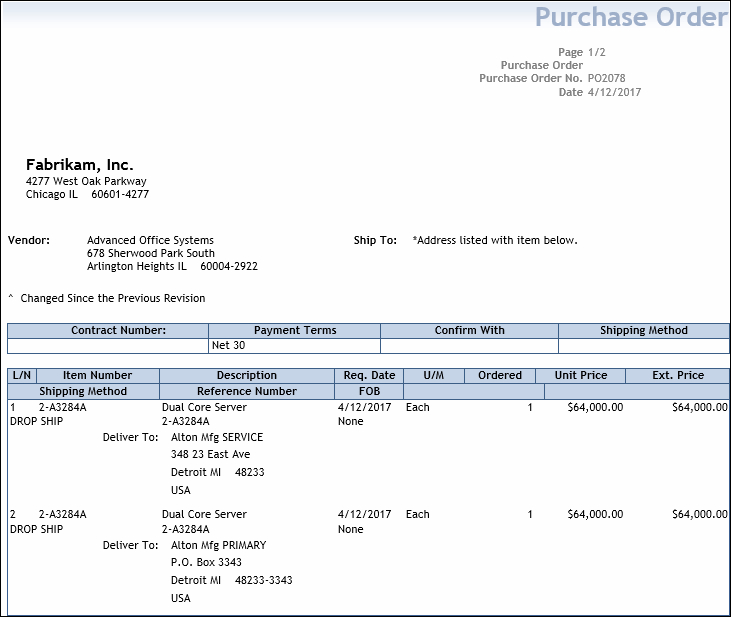
Task: Click the header date 4/12/2017
Action: [614, 92]
